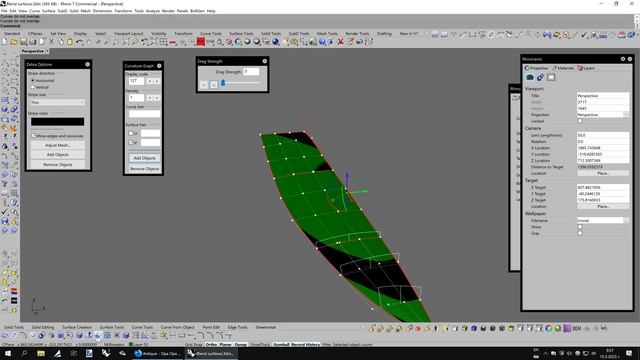The image size is (640, 360).
Task: Click the Save file icon
Action: (23, 42)
